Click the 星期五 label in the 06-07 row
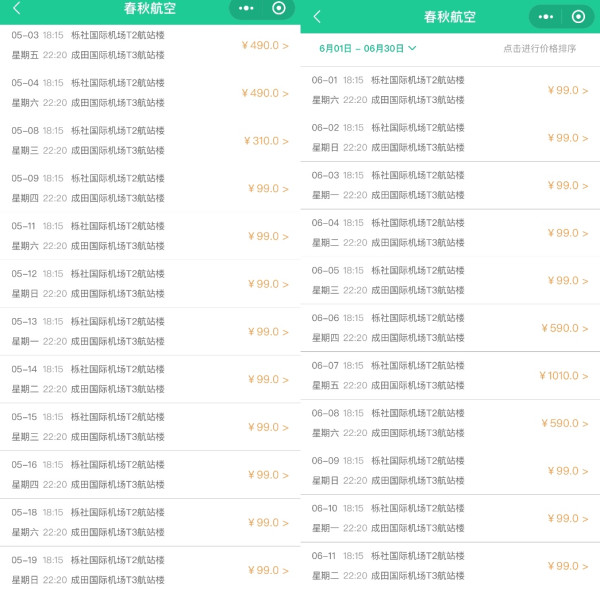The height and width of the screenshot is (589, 600). coord(325,385)
